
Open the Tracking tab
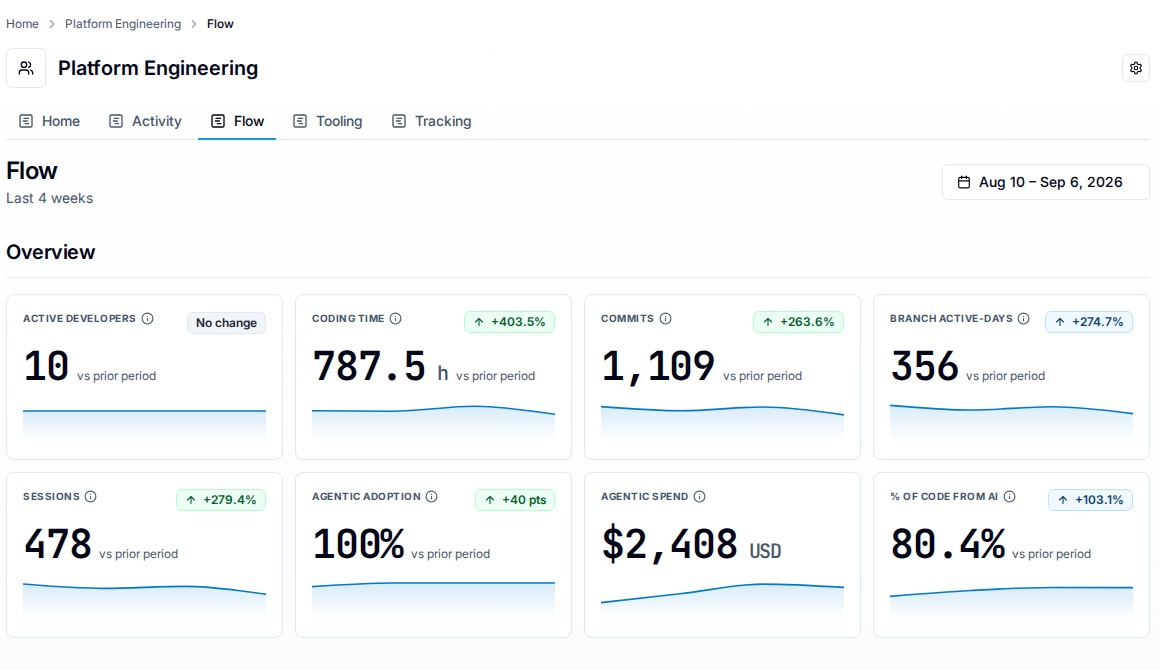(x=431, y=121)
